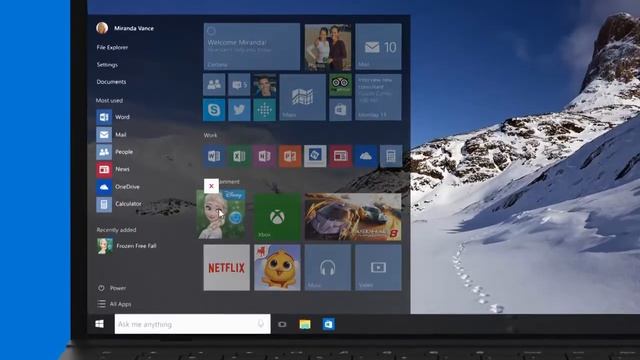Open the Messaging tile showing 5
640x360 pixels.
(239, 85)
